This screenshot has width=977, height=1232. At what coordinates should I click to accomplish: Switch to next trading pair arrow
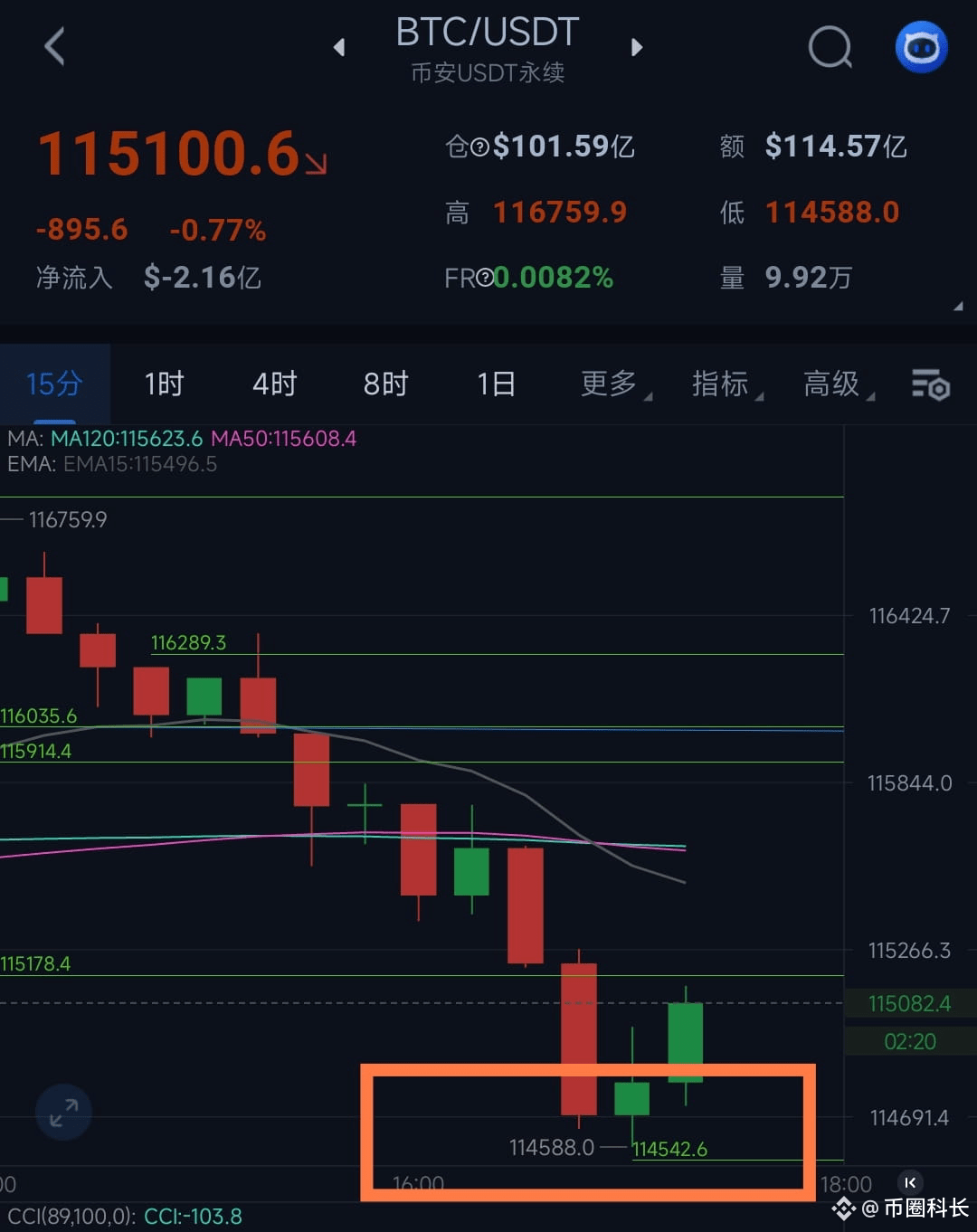click(x=636, y=46)
